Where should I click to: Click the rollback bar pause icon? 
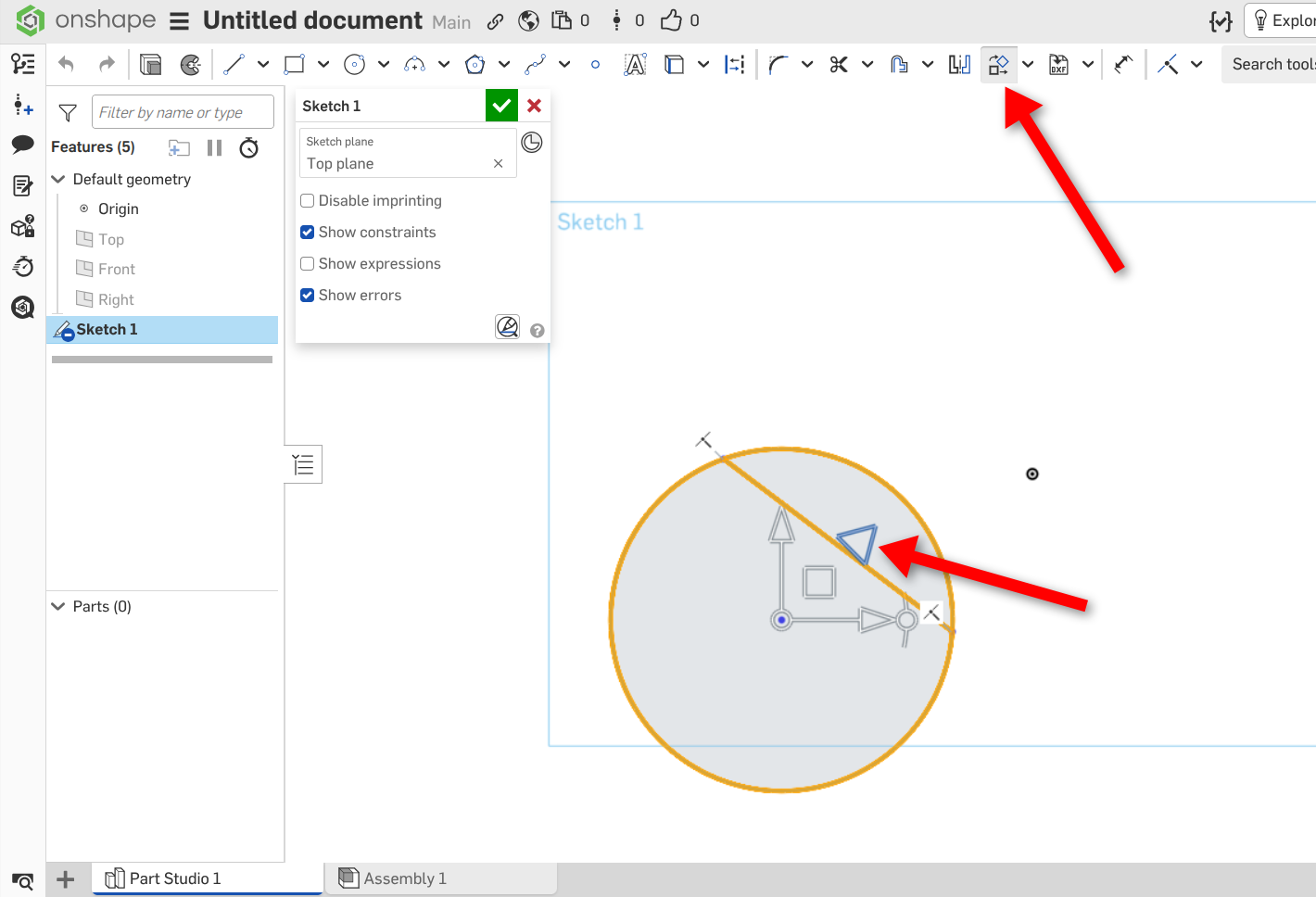[215, 147]
